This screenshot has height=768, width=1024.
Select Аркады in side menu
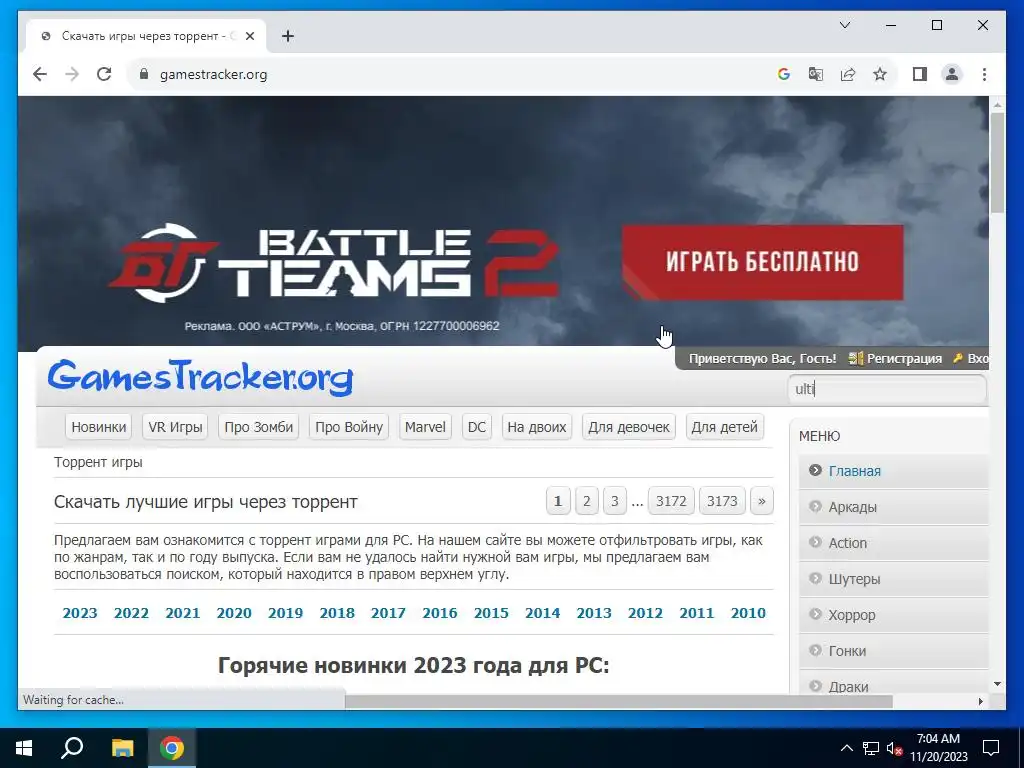893,507
